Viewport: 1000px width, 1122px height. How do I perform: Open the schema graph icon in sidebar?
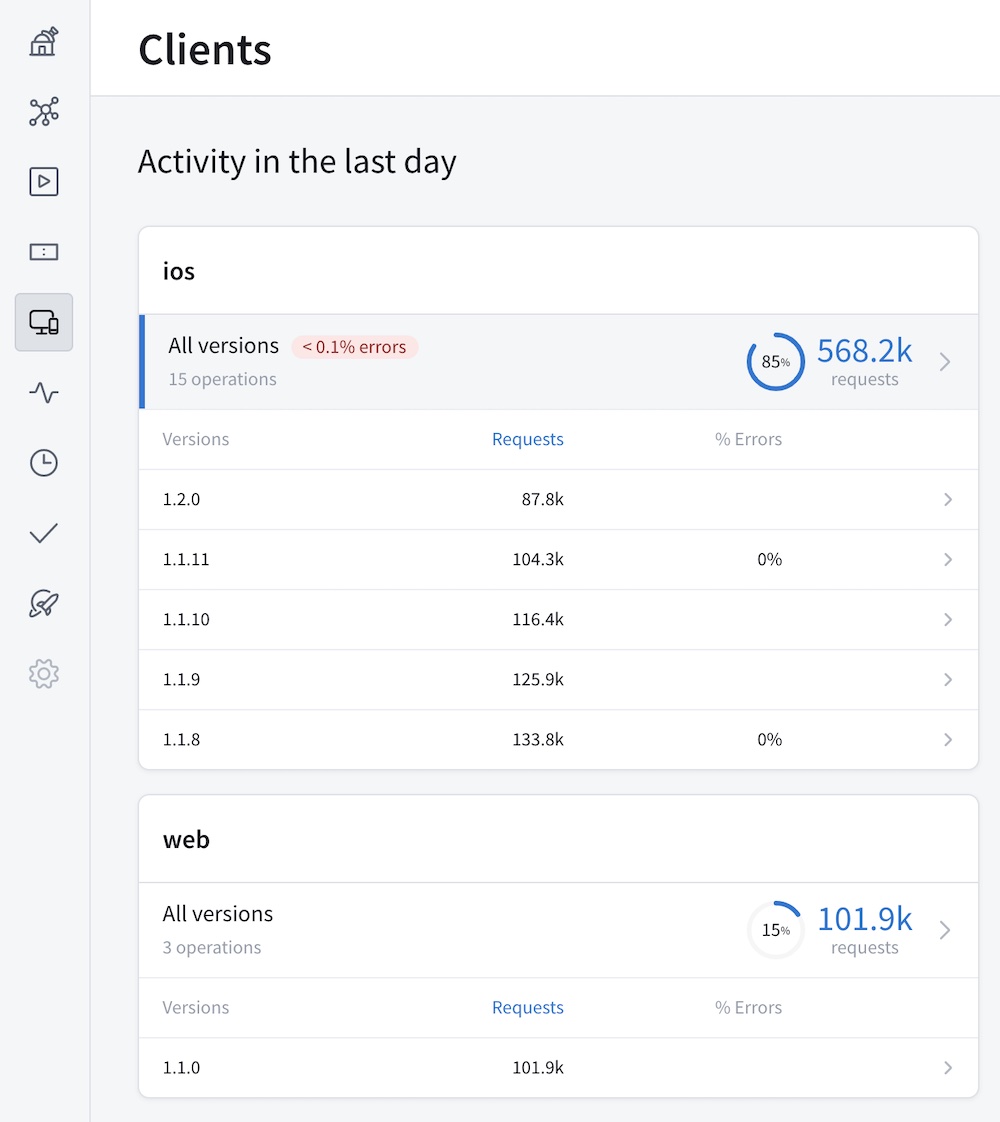click(44, 112)
